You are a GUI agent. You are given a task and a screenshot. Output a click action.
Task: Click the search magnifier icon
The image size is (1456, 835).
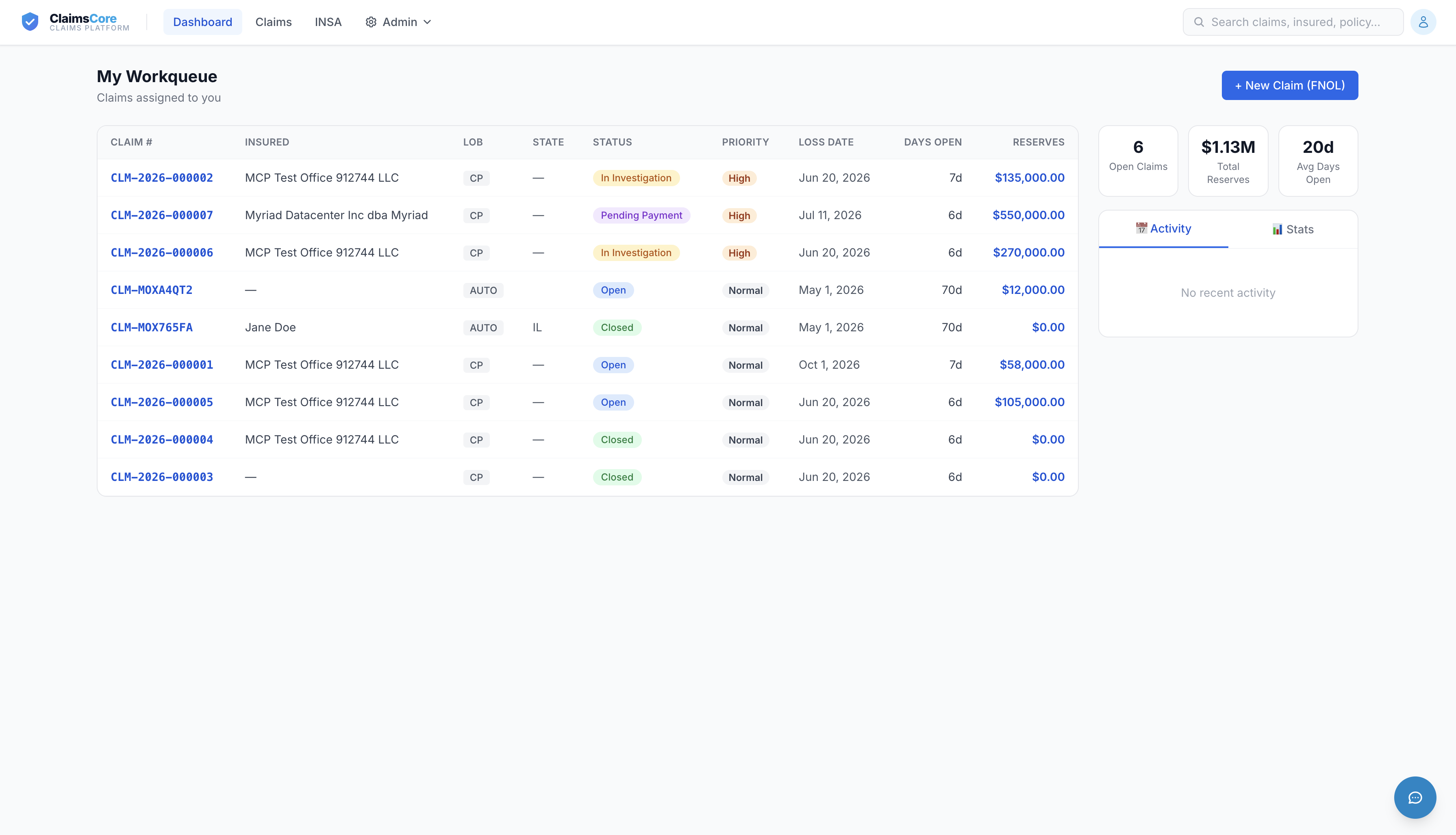1199,22
